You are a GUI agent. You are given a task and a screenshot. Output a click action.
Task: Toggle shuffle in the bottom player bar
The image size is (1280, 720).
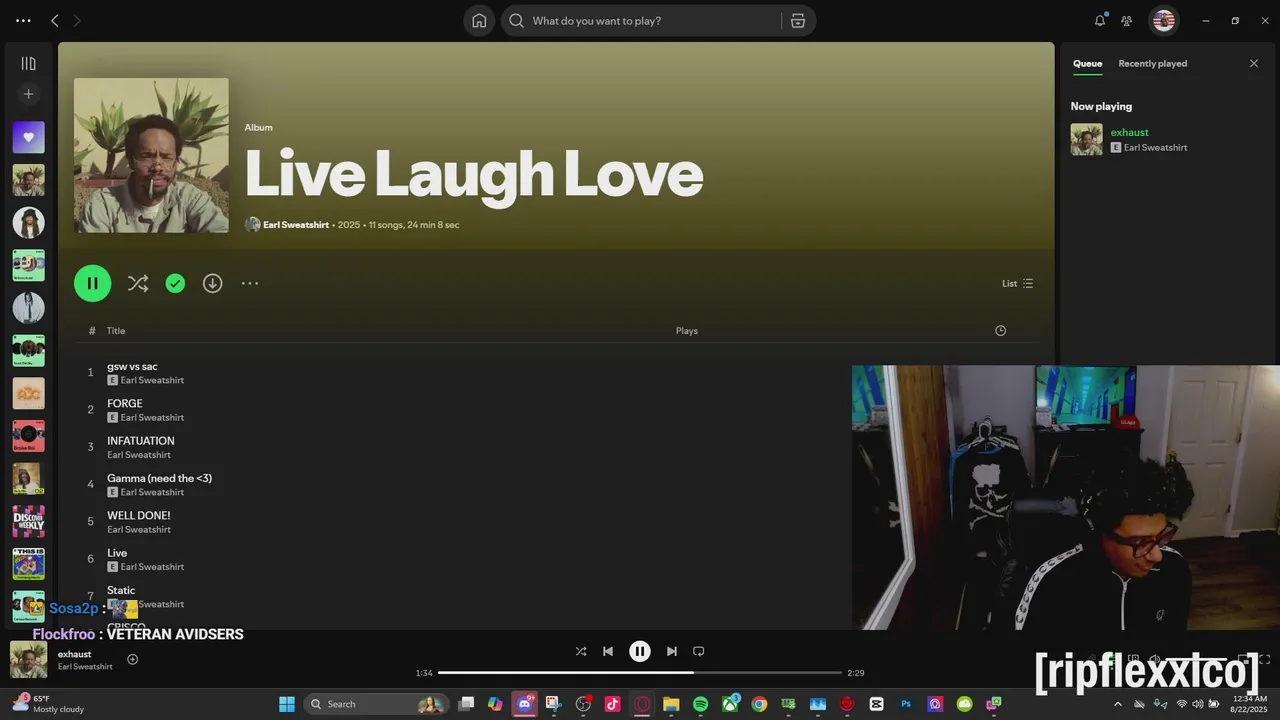pyautogui.click(x=581, y=651)
